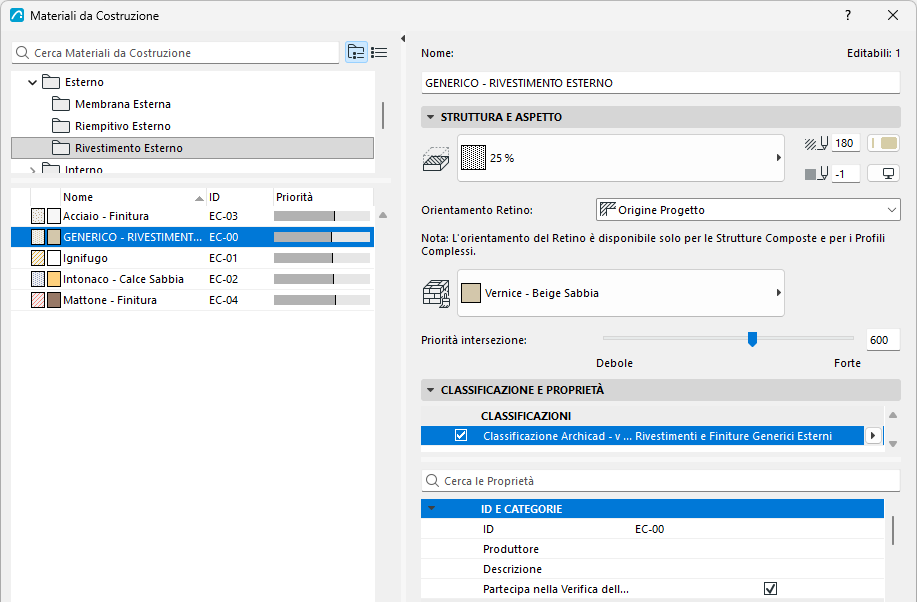
Task: Toggle Partecipa nella Verifica checkbox
Action: (x=771, y=589)
